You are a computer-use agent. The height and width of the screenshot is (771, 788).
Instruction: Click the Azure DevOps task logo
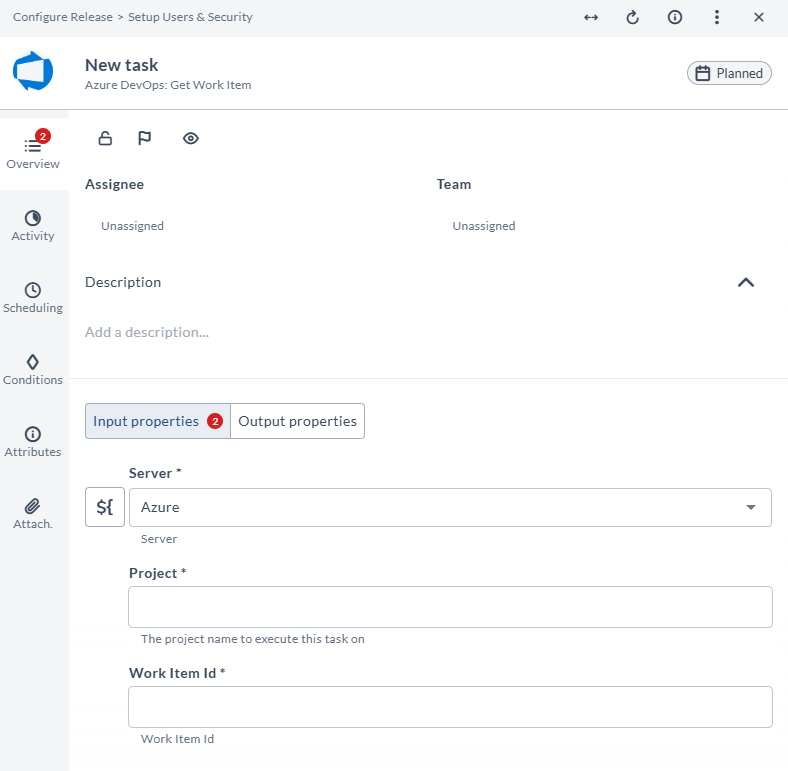[x=33, y=71]
